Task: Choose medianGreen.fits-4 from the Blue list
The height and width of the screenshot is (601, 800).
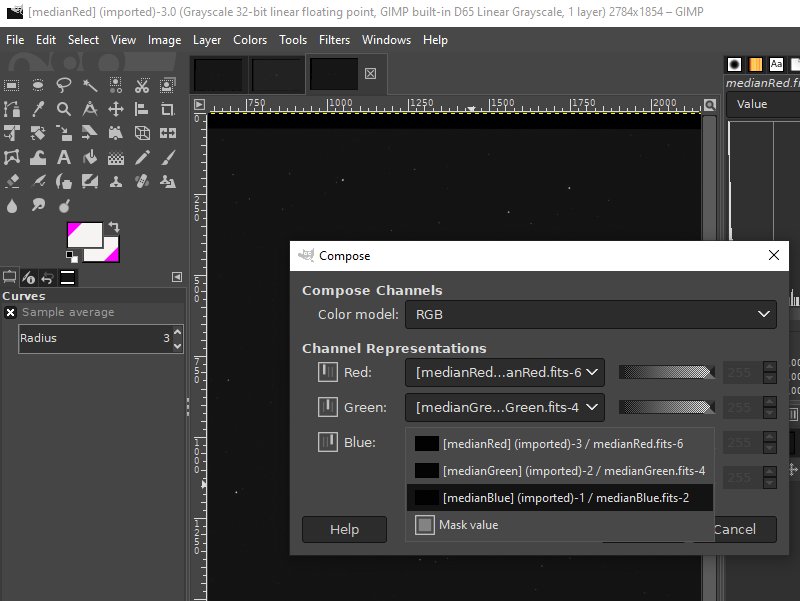Action: pos(560,470)
